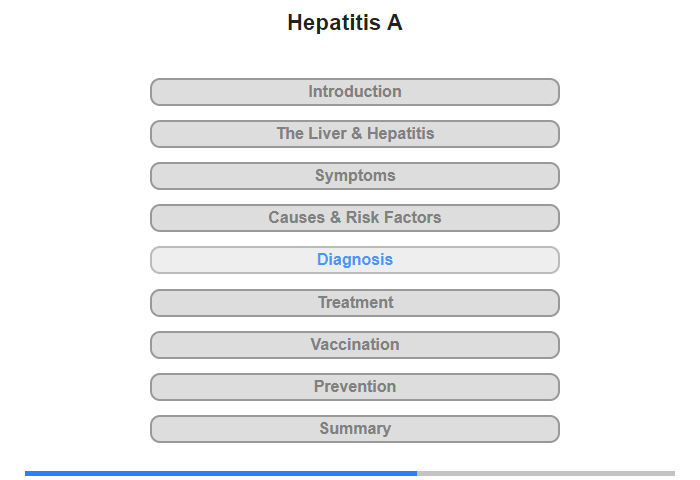The image size is (700, 480).
Task: Jump to the Summary section
Action: coord(354,429)
